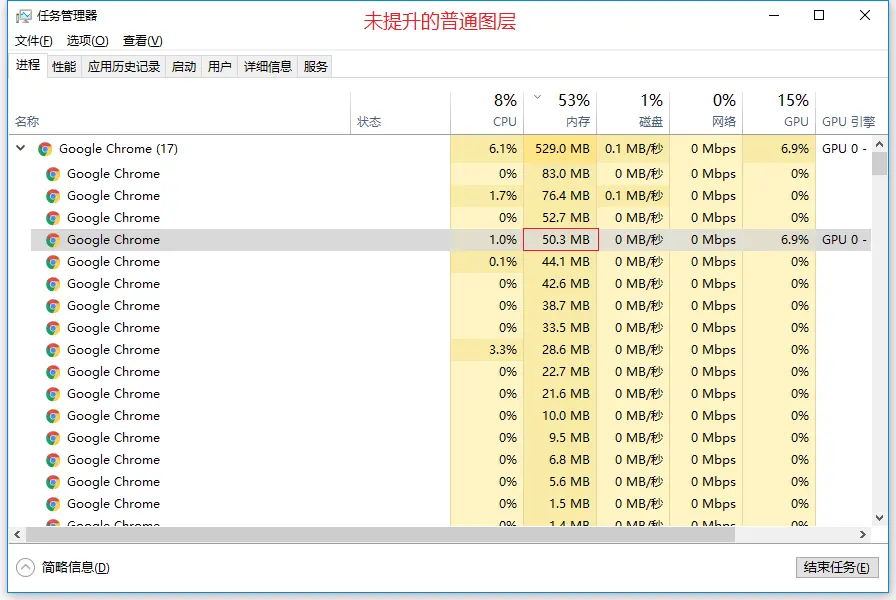Click the Chrome icon in the 50.3 MB row
The height and width of the screenshot is (600, 896).
pos(53,240)
